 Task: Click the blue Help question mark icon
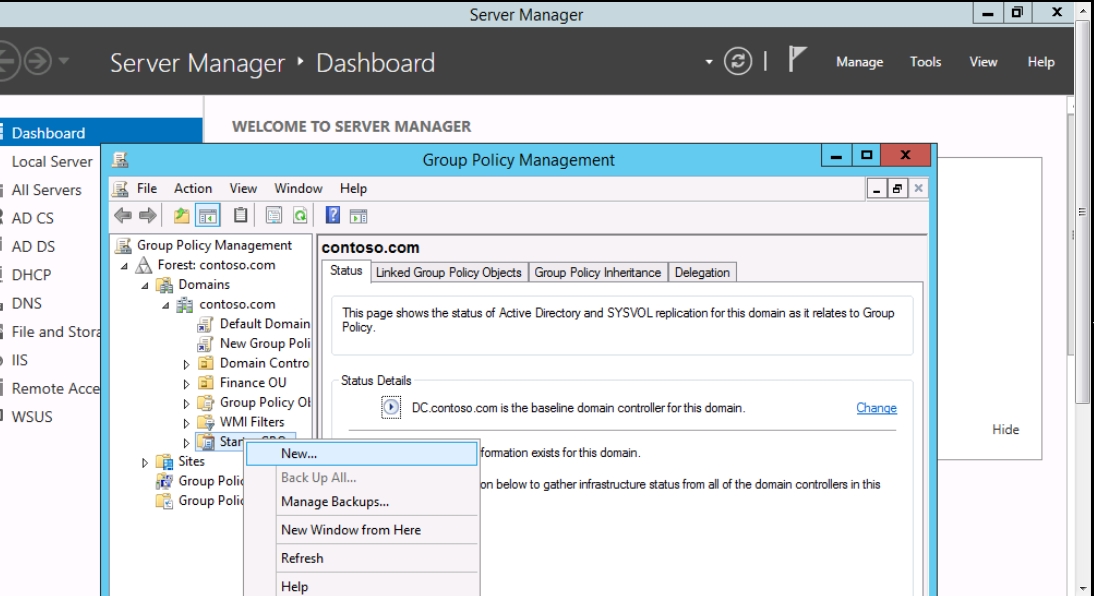(334, 216)
